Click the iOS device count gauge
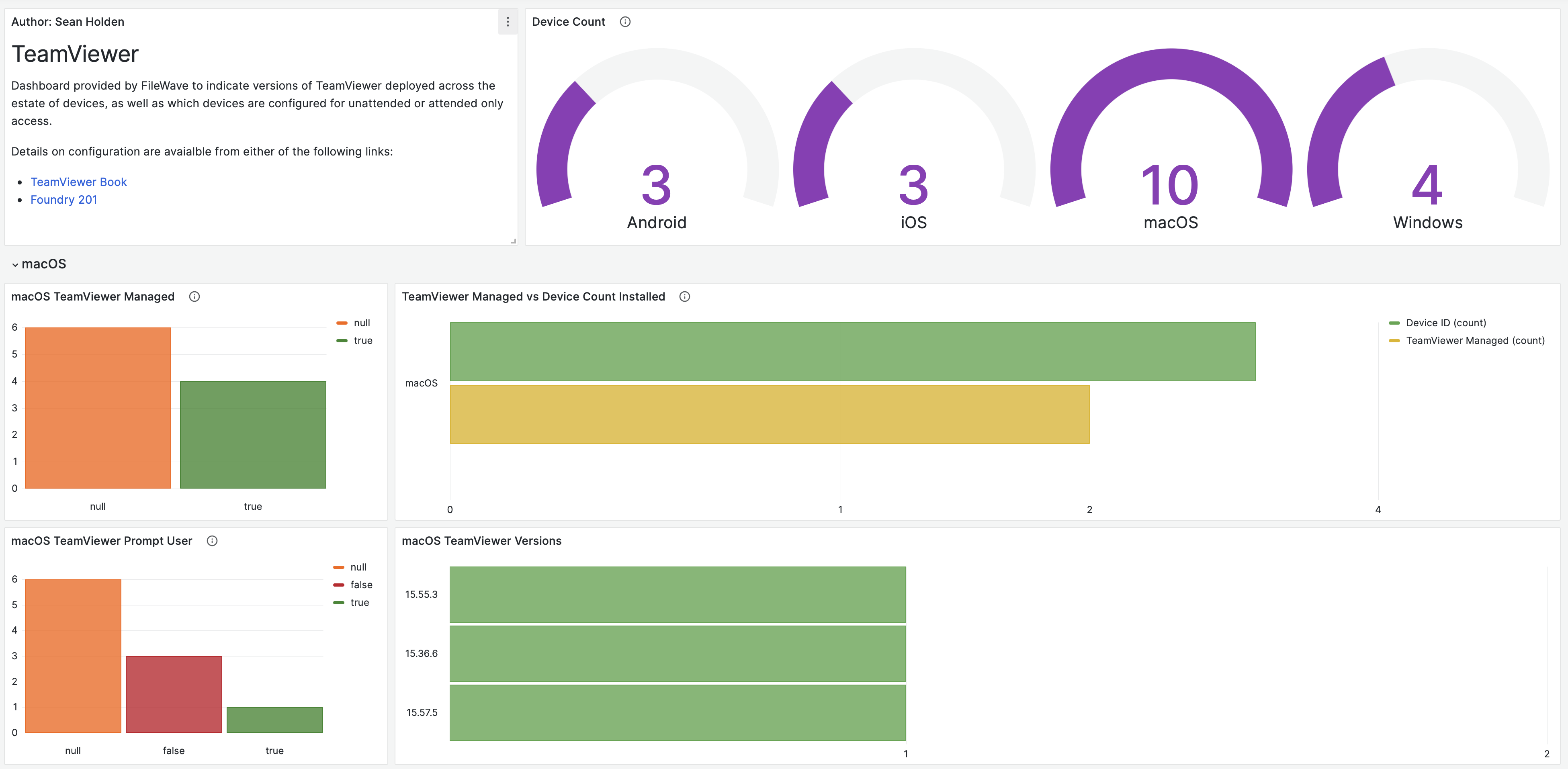This screenshot has width=1568, height=769. tap(914, 140)
